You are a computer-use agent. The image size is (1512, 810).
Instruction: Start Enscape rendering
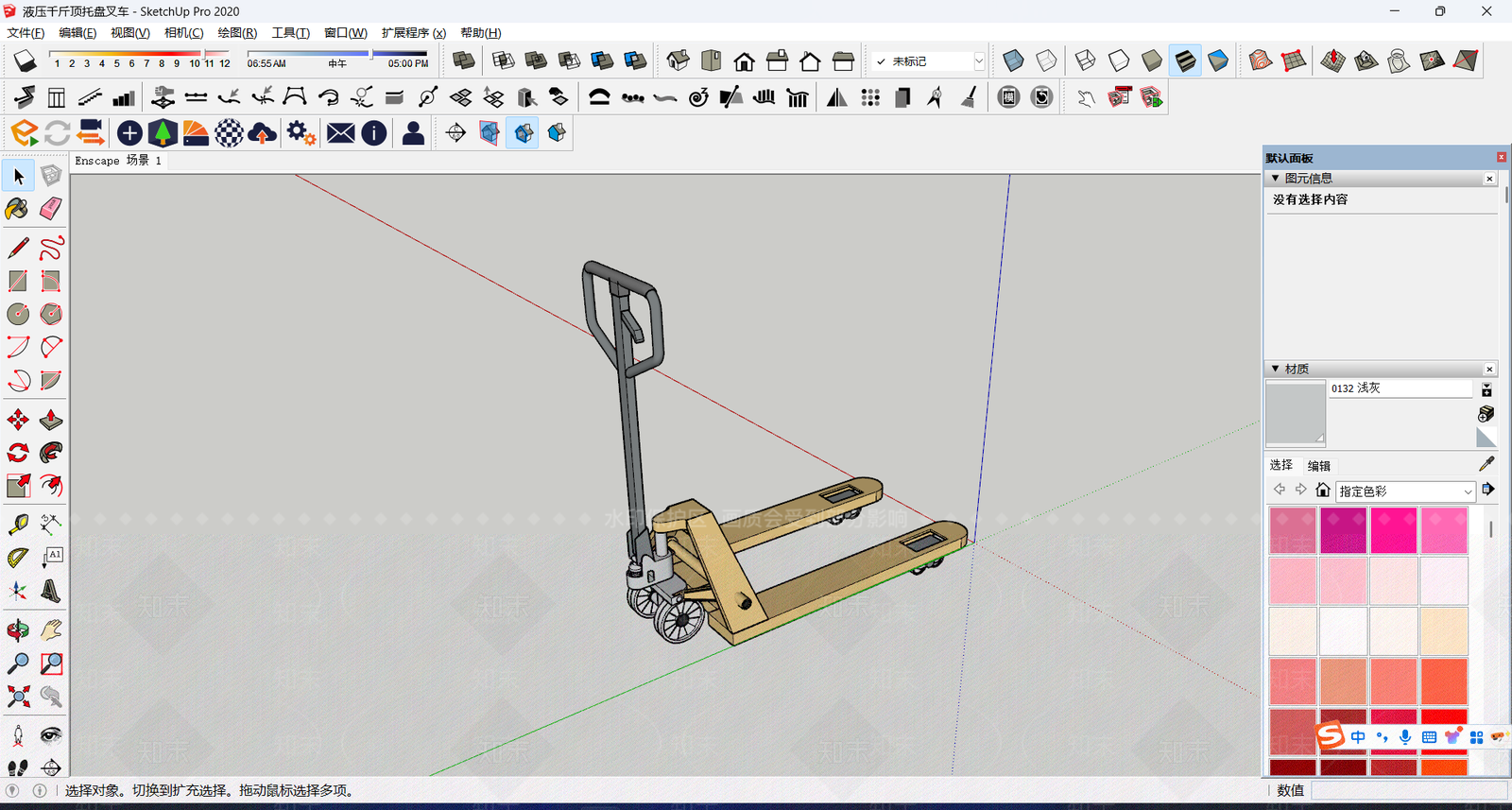click(25, 133)
